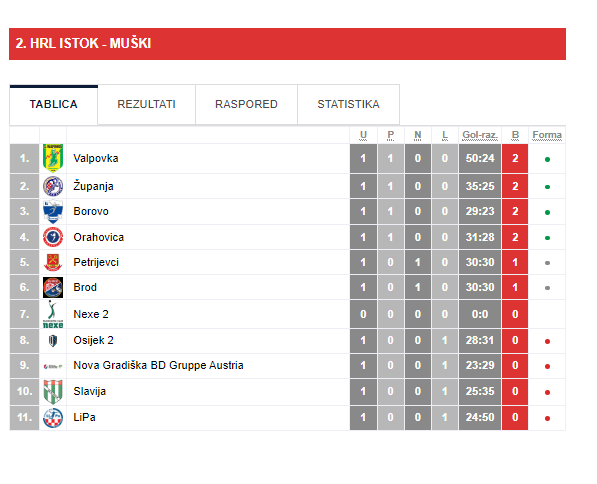Click the Slavija striped crest
Screen dimensions: 597x484
(x=53, y=391)
